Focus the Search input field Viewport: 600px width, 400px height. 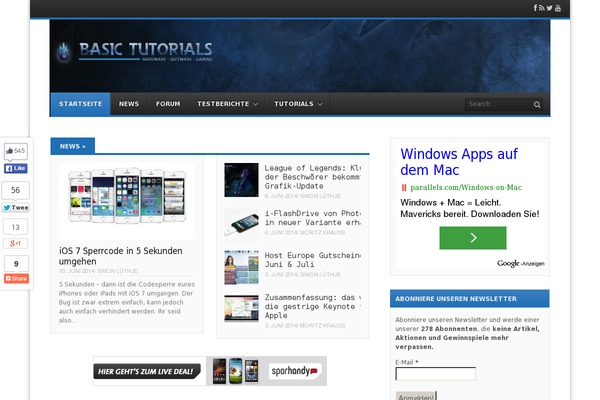pyautogui.click(x=498, y=104)
